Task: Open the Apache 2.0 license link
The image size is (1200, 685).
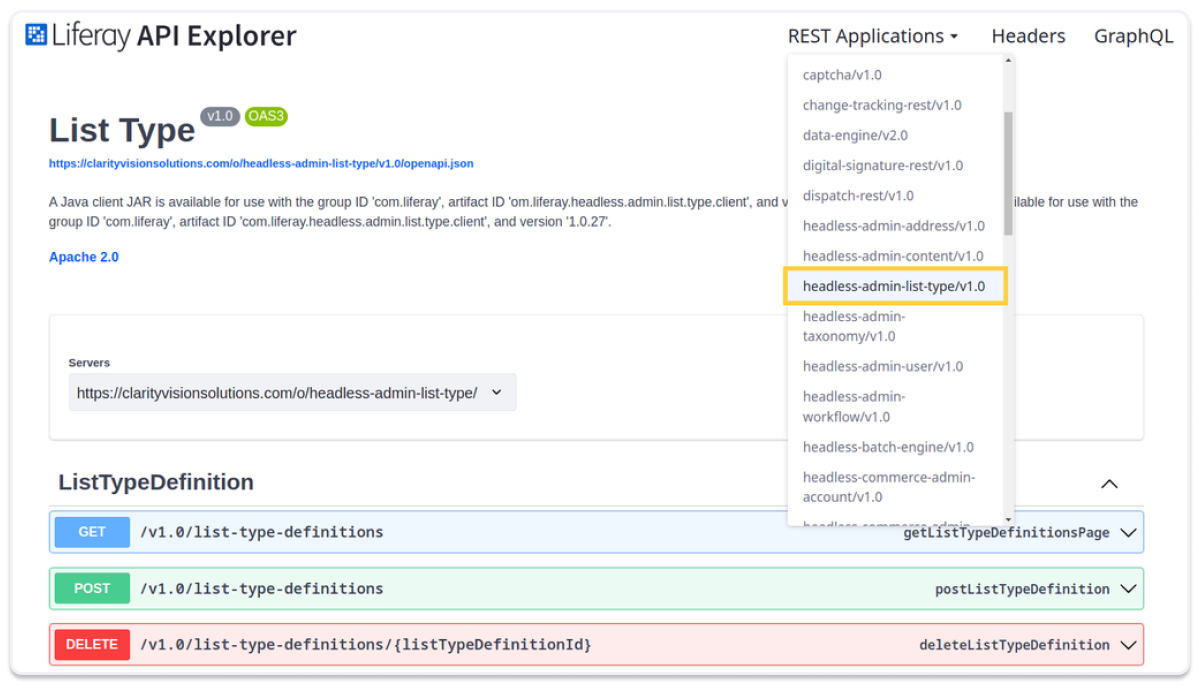Action: (84, 257)
